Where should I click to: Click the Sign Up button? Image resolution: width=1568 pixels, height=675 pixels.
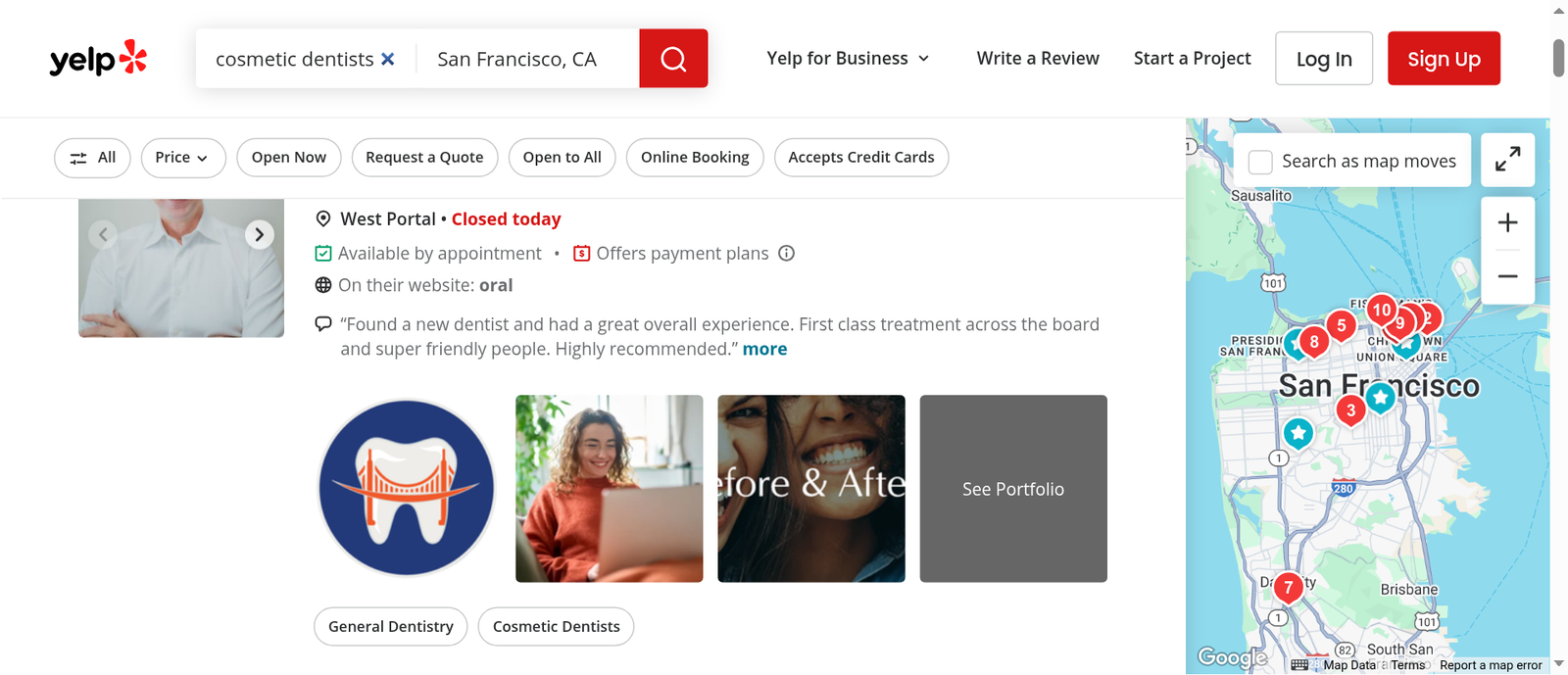coord(1444,59)
